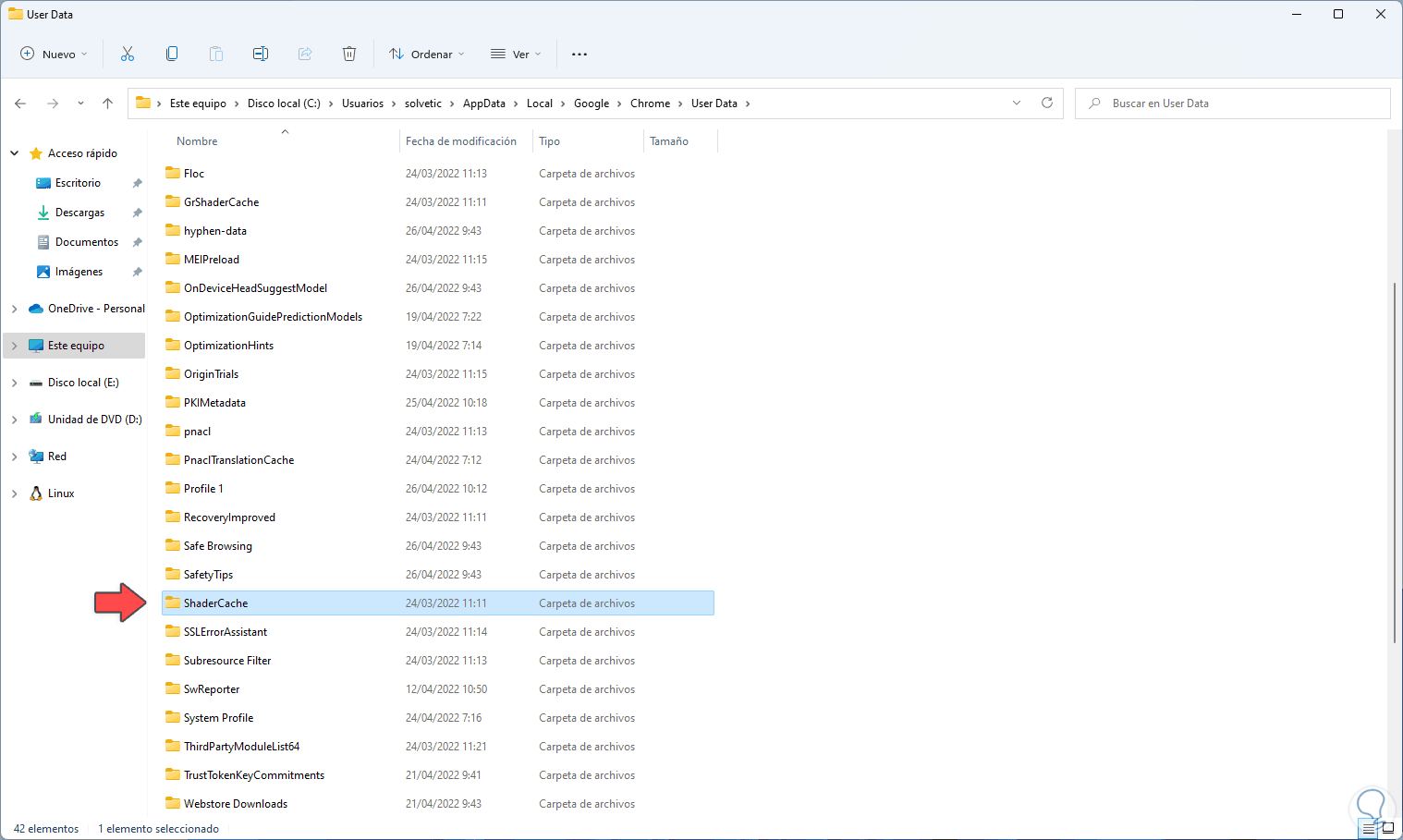1403x840 pixels.
Task: Open the three-dots more options menu
Action: click(x=579, y=55)
